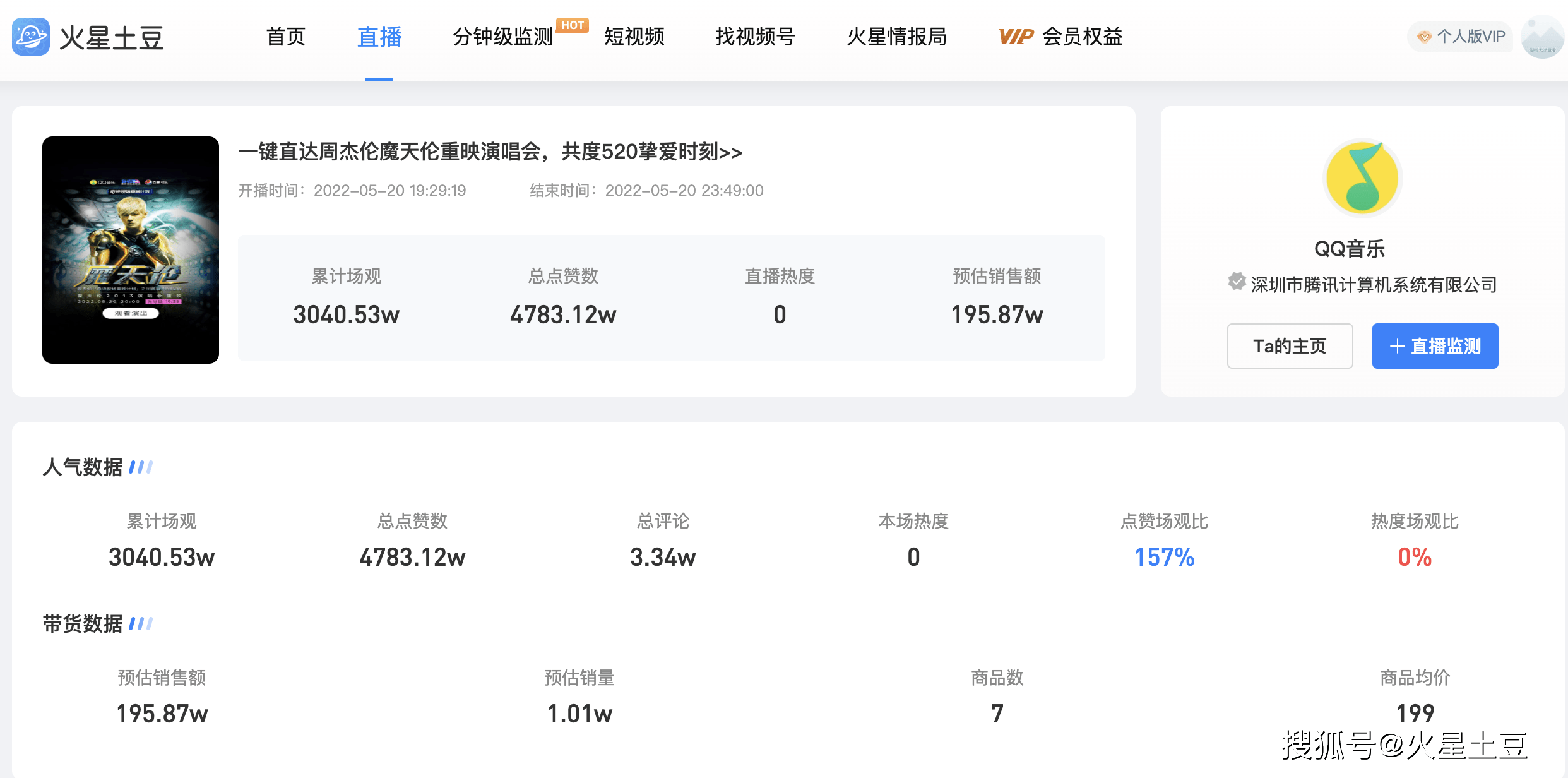Click the QQ音乐 account name
This screenshot has width=1568, height=778.
click(x=1350, y=249)
